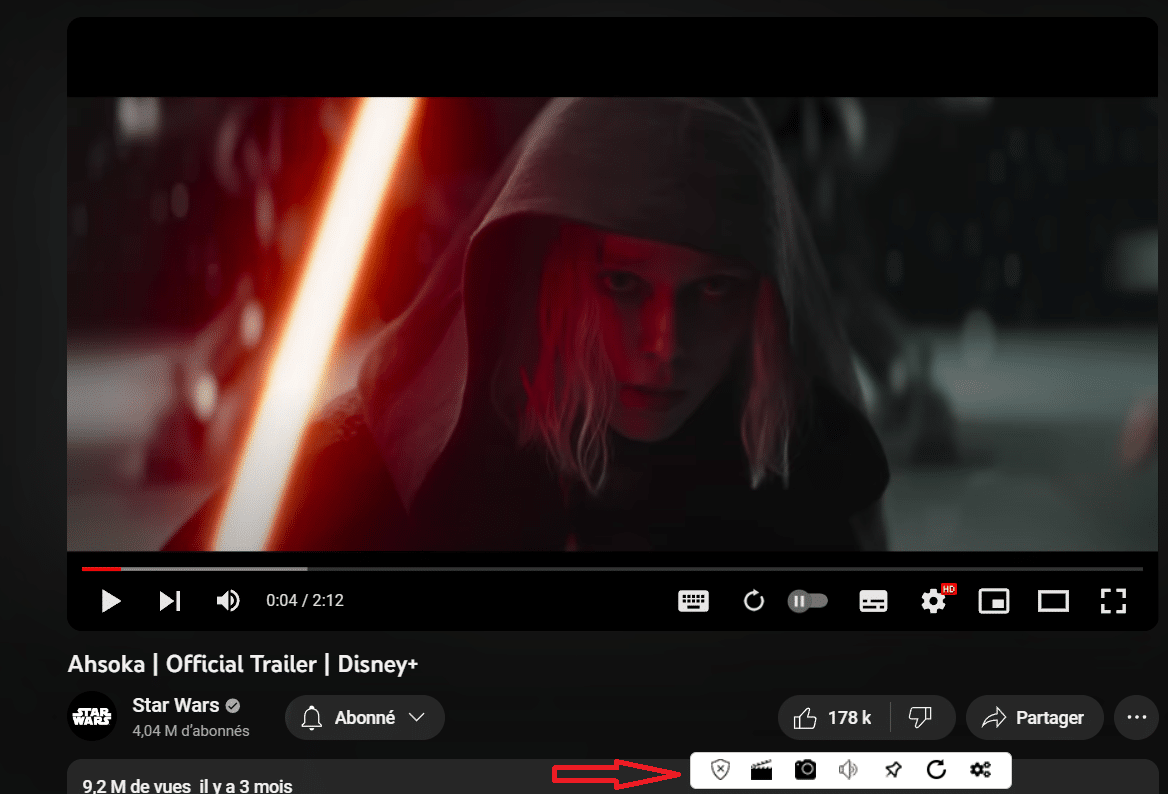Play the Ahsoka trailer video
This screenshot has width=1168, height=794.
point(111,600)
